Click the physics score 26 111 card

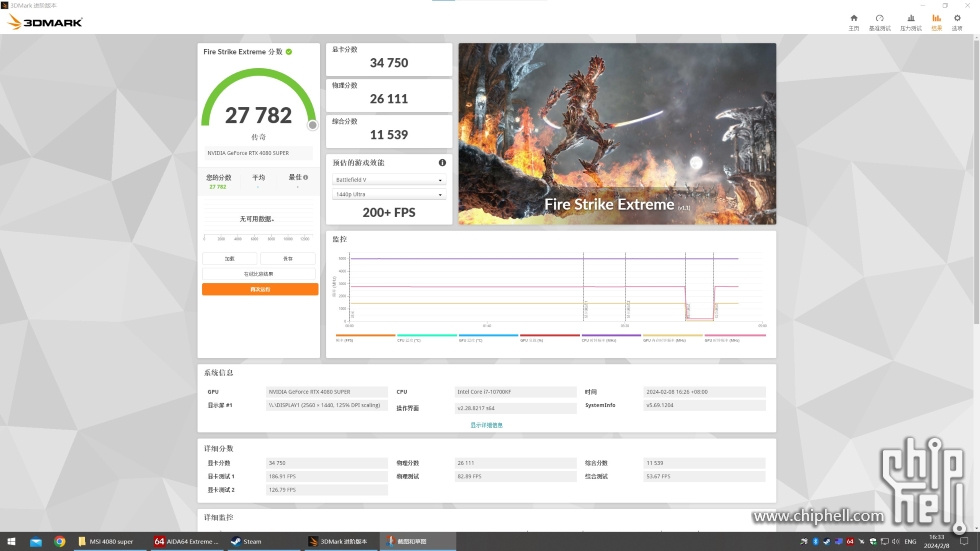[389, 95]
